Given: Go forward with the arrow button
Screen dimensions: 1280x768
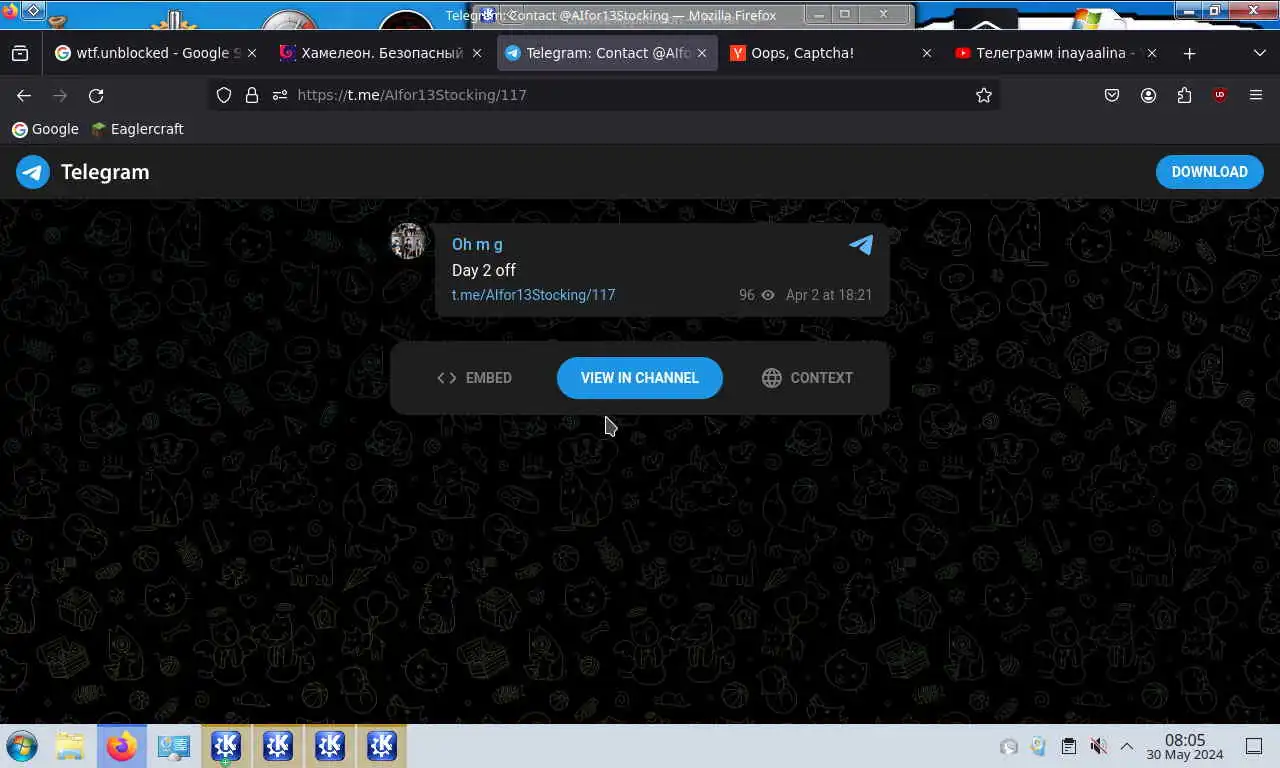Looking at the screenshot, I should point(60,95).
